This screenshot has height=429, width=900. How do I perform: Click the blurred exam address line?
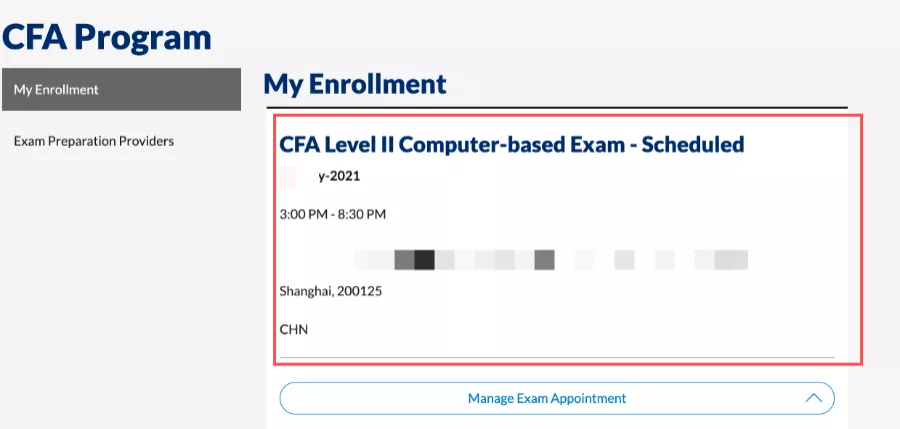coord(550,260)
